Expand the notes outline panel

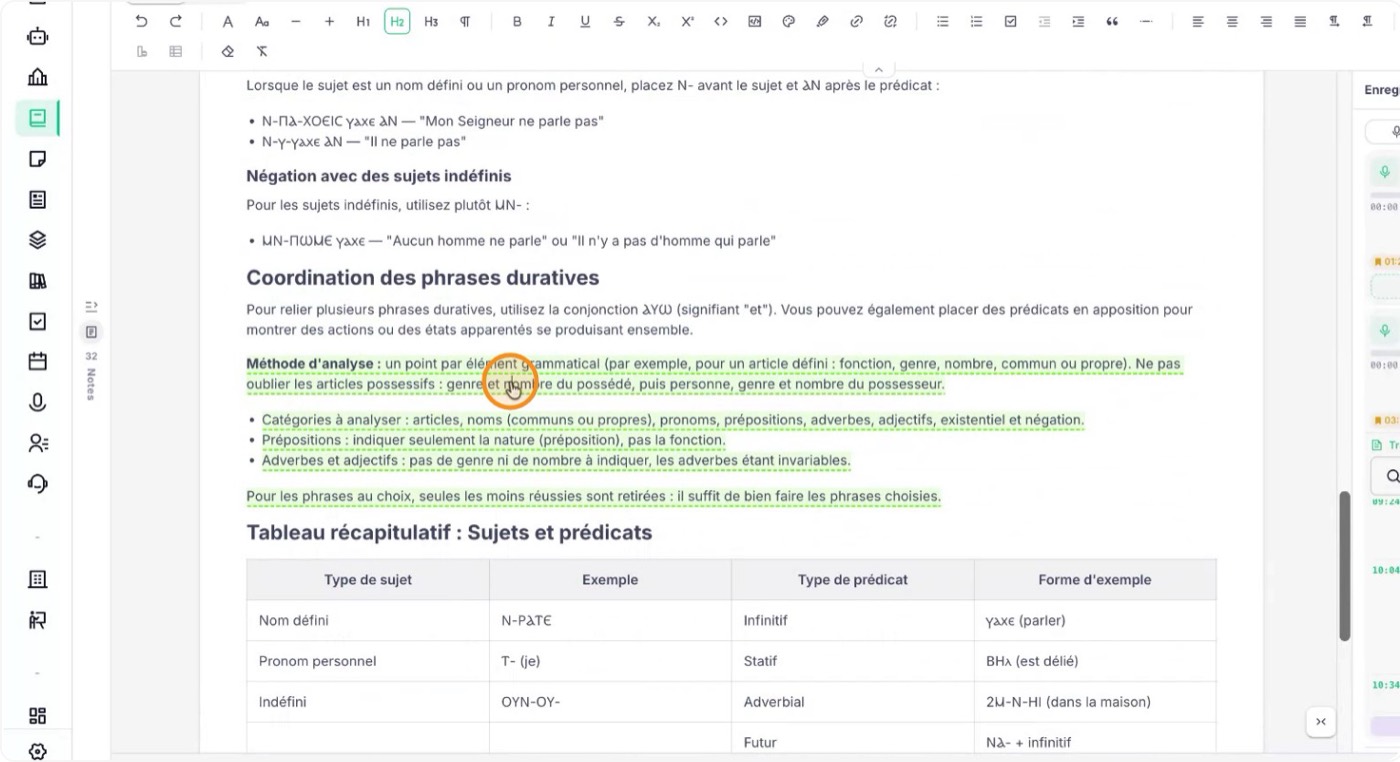tap(91, 306)
